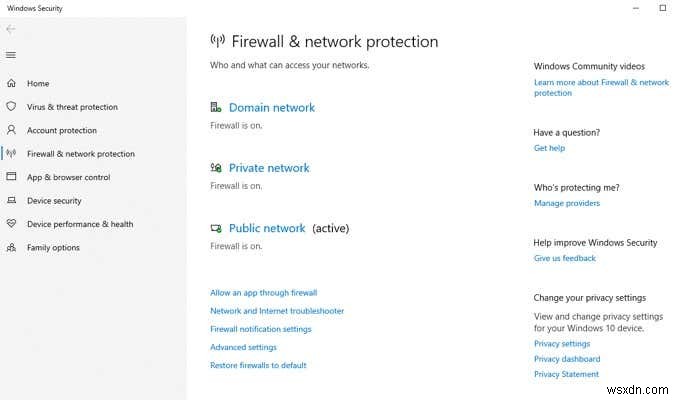Select Firewall & network protection sidebar item
Screen dimensions: 680x400
(80, 154)
